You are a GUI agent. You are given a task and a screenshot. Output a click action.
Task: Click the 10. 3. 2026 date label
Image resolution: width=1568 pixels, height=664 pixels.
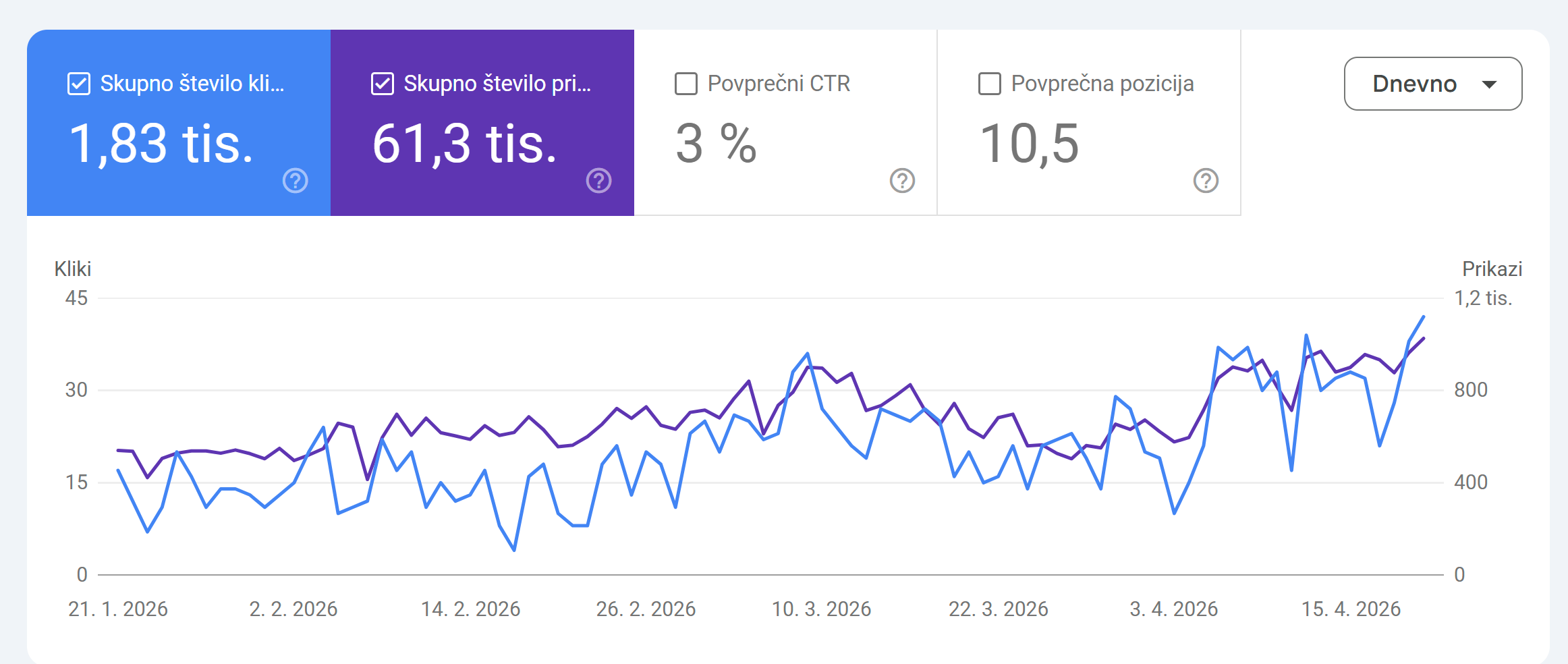821,609
